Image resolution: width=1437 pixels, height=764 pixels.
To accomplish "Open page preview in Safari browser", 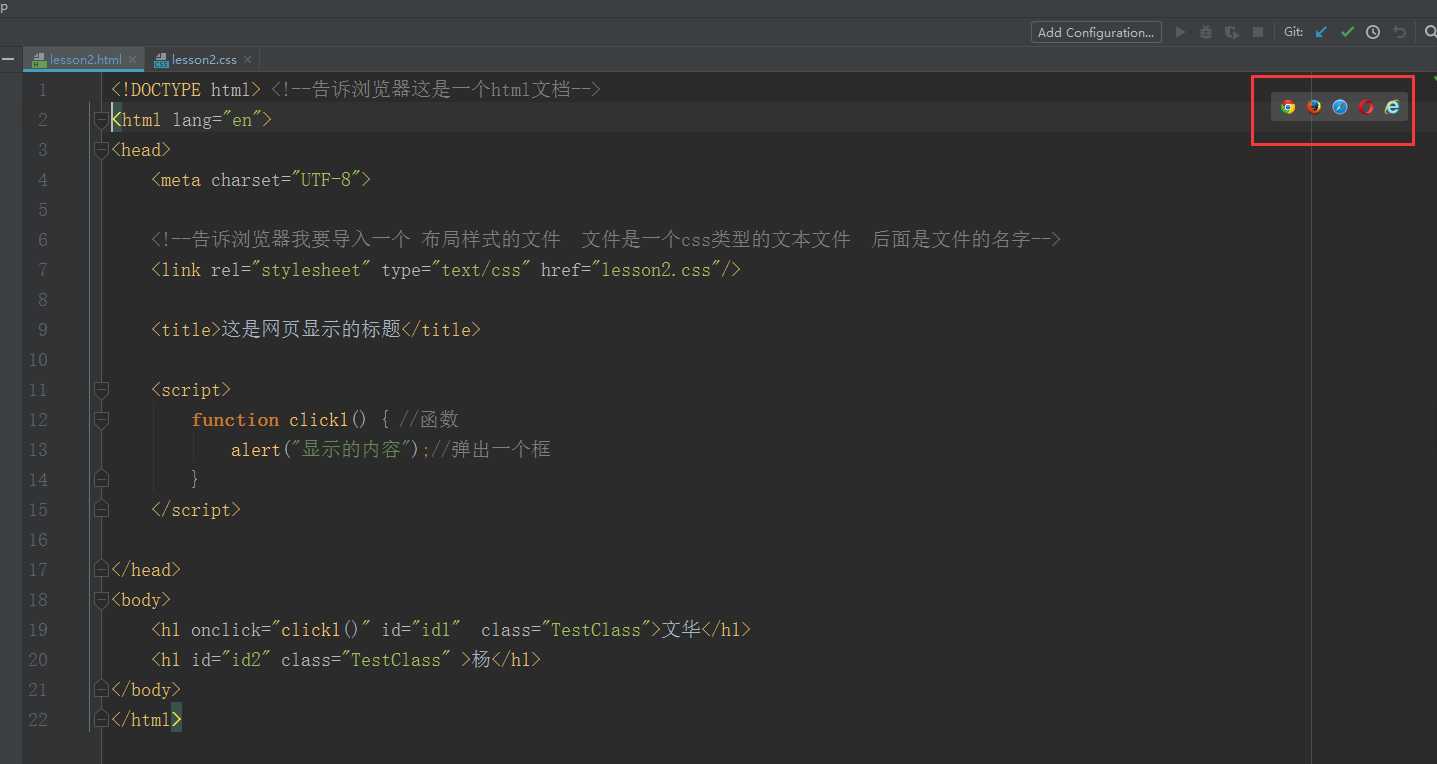I will point(1340,107).
